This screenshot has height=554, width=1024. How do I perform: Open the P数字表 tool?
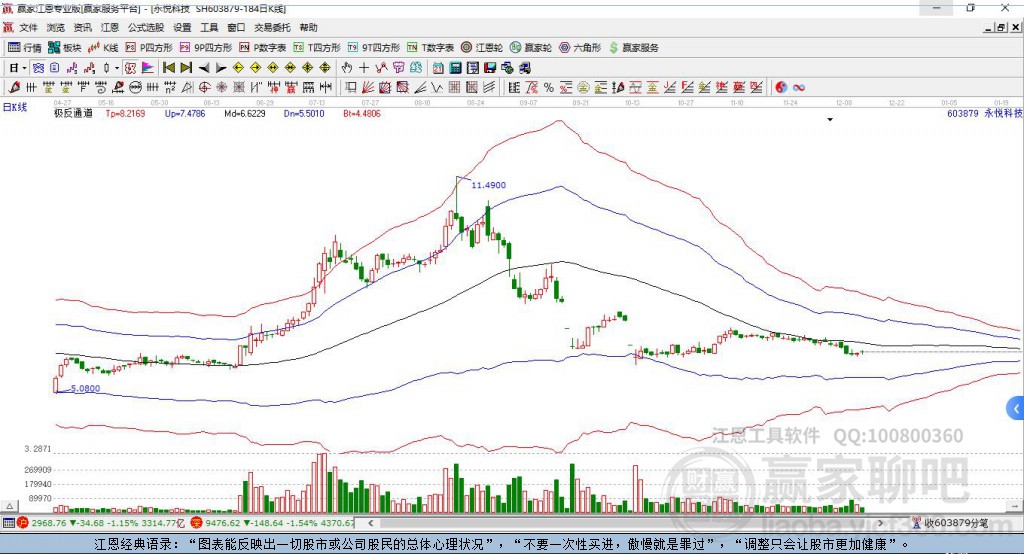point(263,48)
